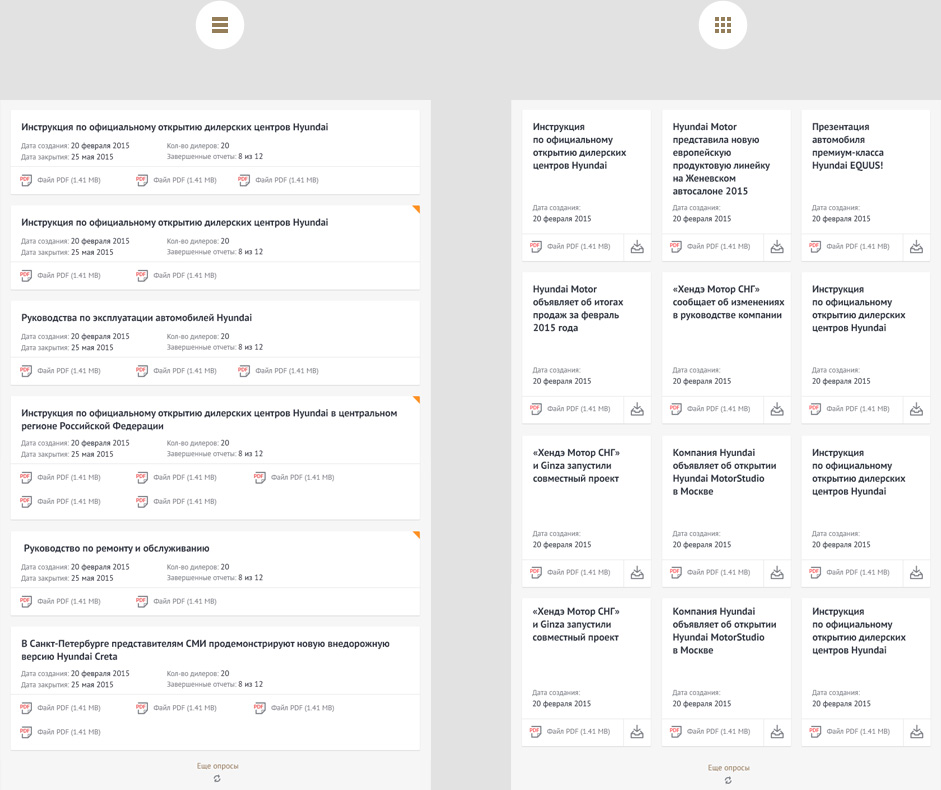Image resolution: width=941 pixels, height=790 pixels.
Task: Open Saint Petersburg Hyundai Creta news title
Action: coord(205,650)
